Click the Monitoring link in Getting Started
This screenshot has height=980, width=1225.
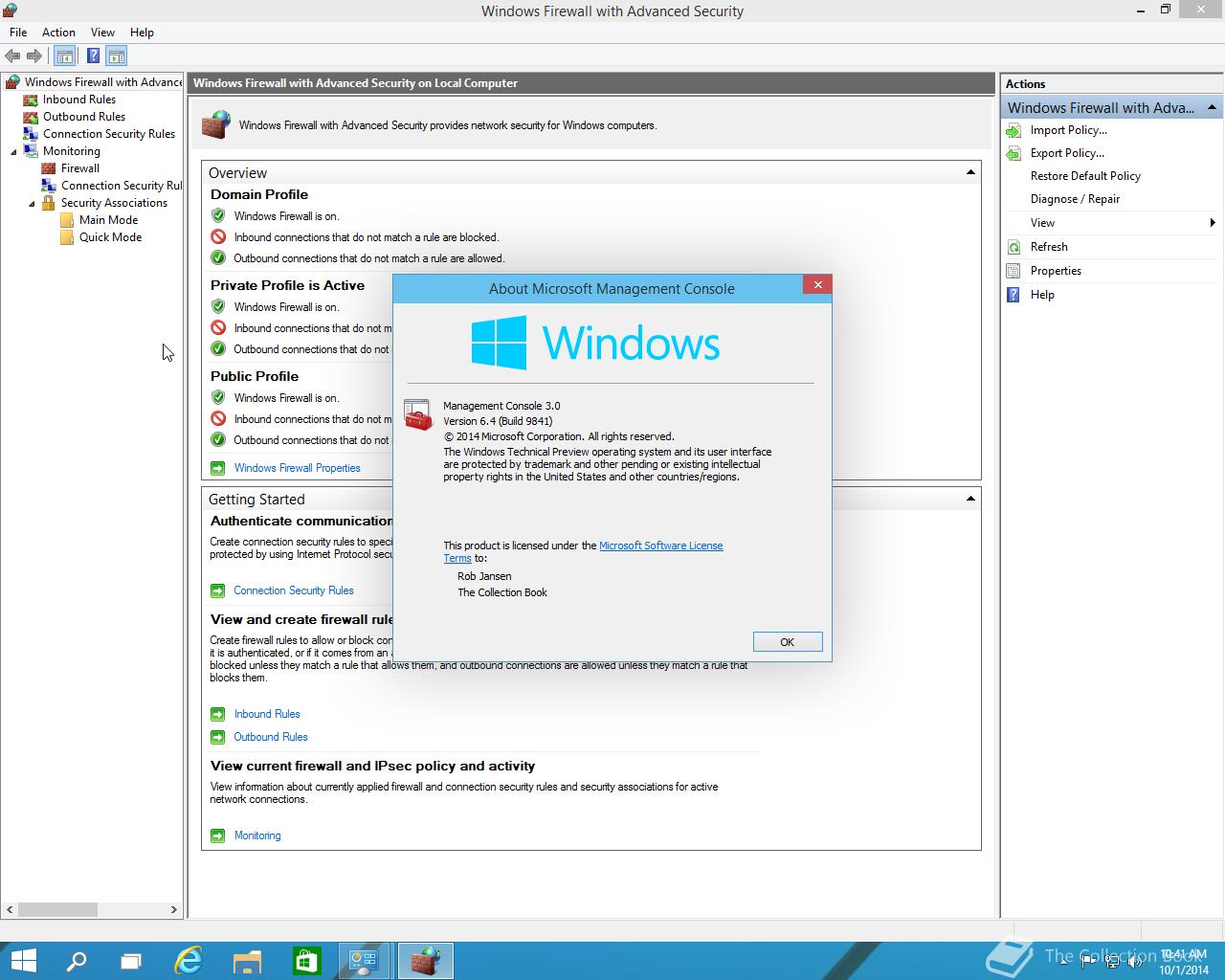pos(257,835)
